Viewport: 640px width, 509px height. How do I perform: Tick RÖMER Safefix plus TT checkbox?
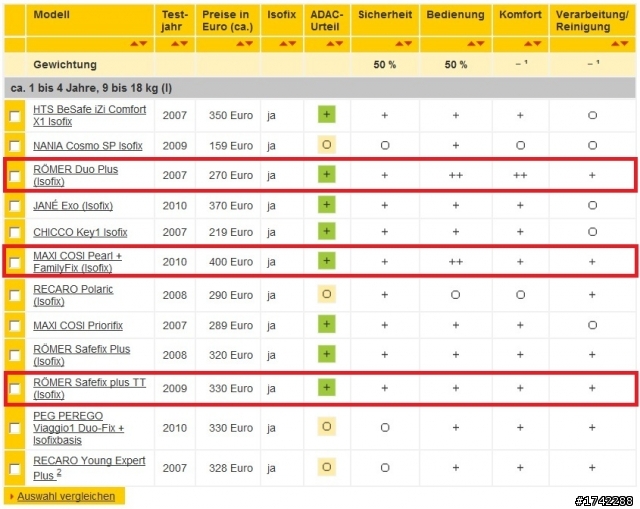pos(15,389)
